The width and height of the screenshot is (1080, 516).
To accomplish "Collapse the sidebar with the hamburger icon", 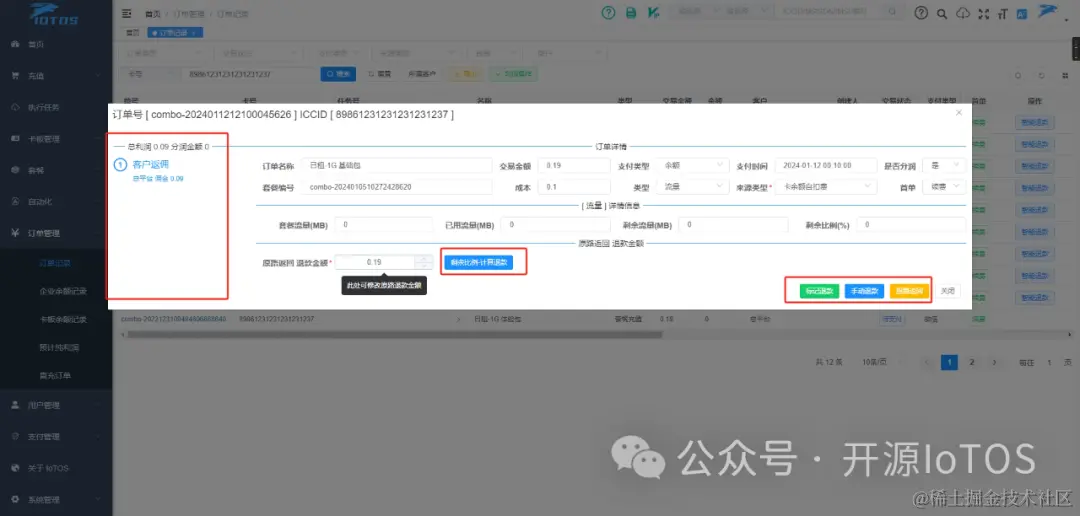I will click(126, 13).
